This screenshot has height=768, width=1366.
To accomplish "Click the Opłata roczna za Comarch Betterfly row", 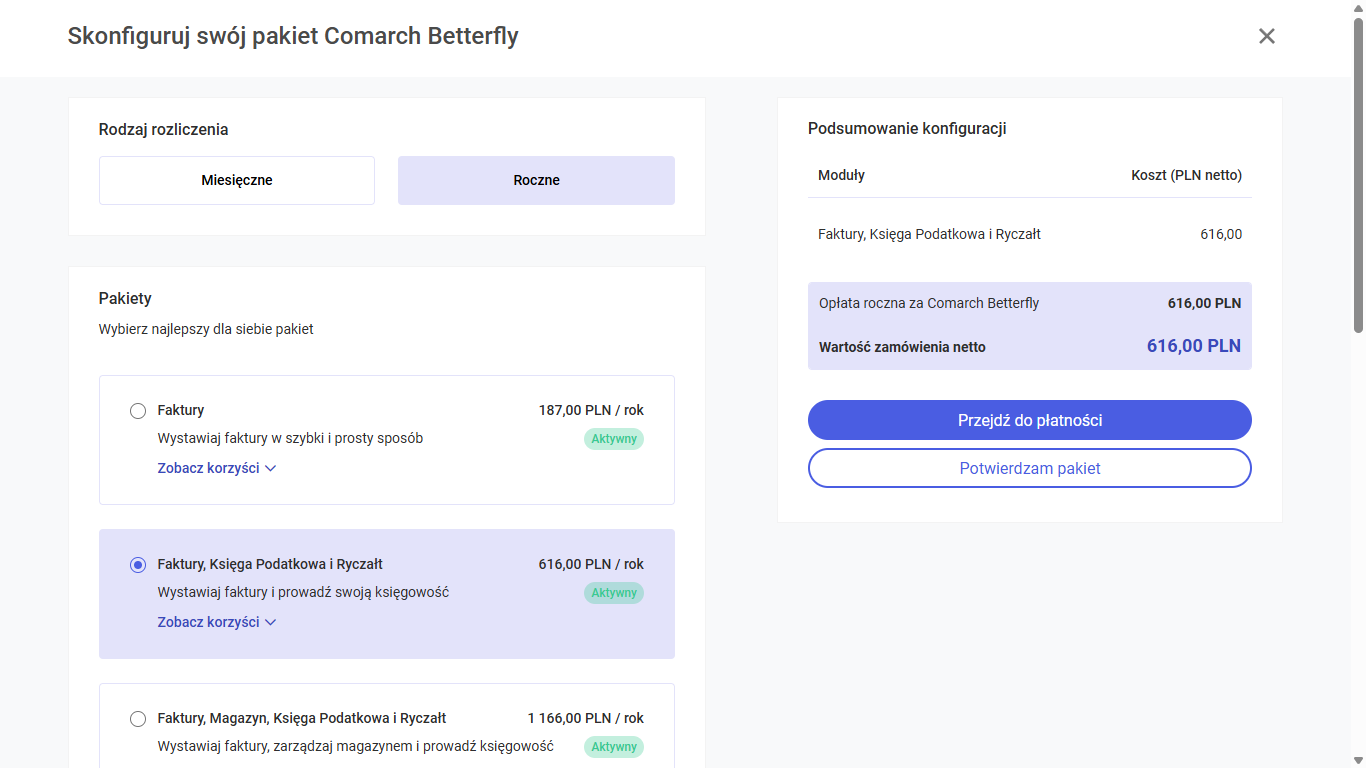I will click(x=1029, y=303).
